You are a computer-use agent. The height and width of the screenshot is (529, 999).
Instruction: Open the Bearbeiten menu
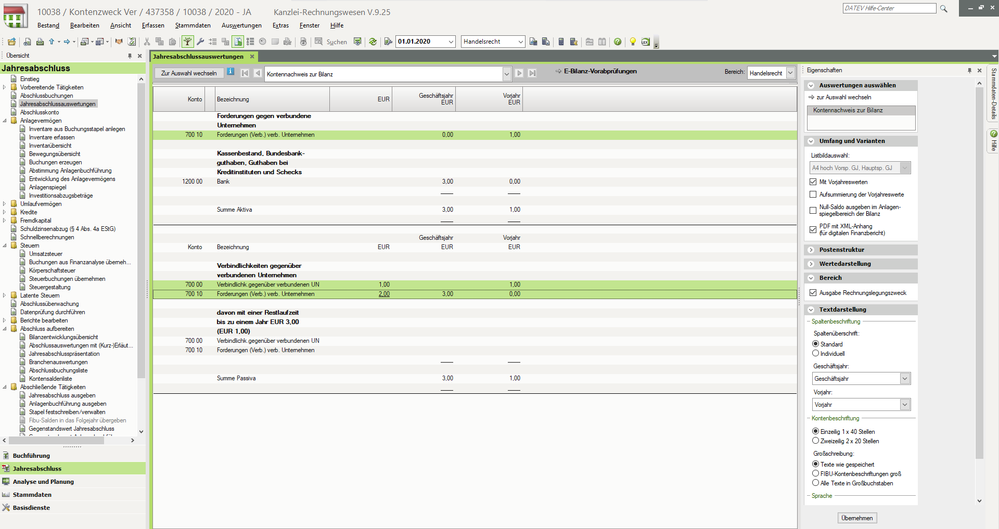85,25
